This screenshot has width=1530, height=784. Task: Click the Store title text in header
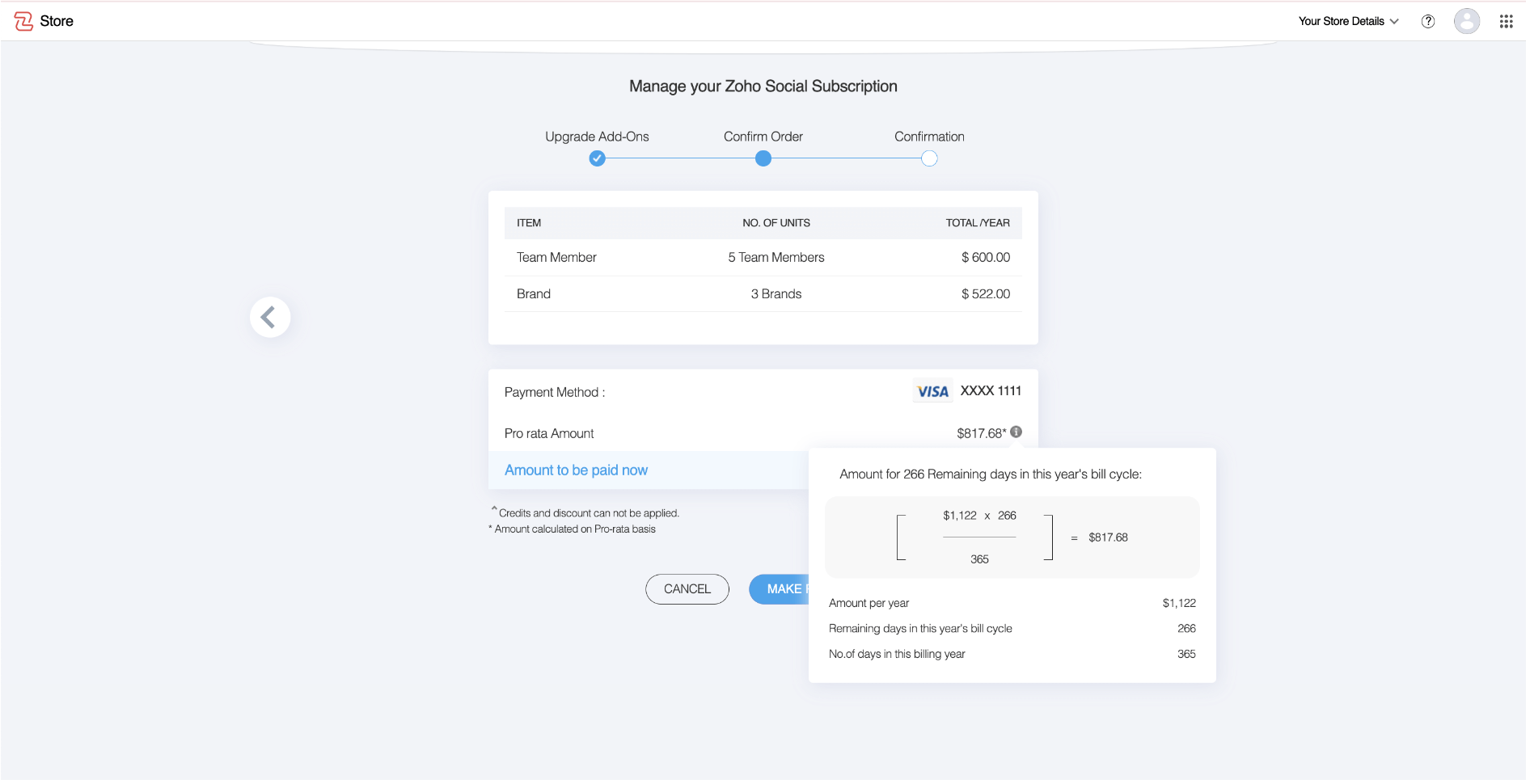click(57, 21)
